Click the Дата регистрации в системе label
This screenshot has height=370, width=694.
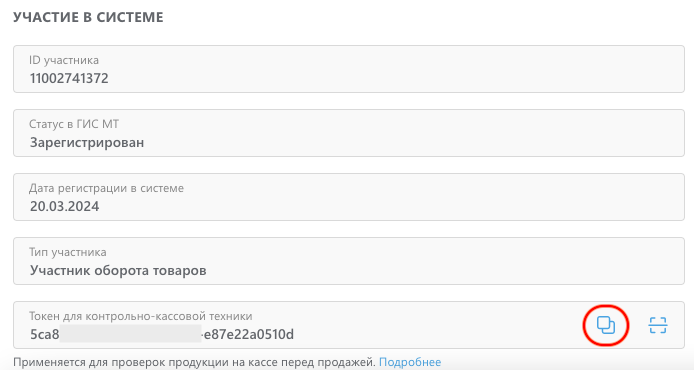(106, 188)
